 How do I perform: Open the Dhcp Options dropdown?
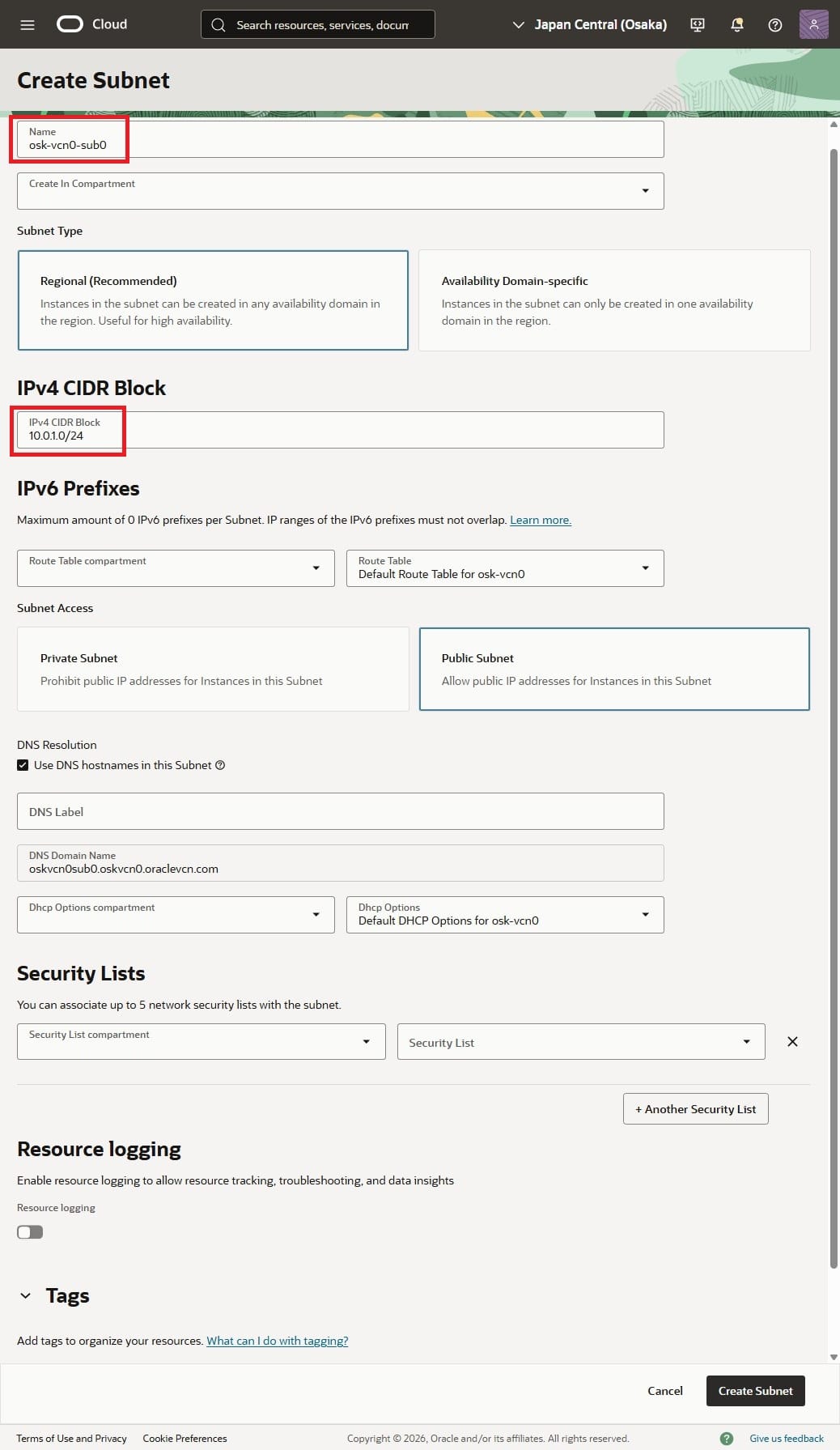coord(645,914)
